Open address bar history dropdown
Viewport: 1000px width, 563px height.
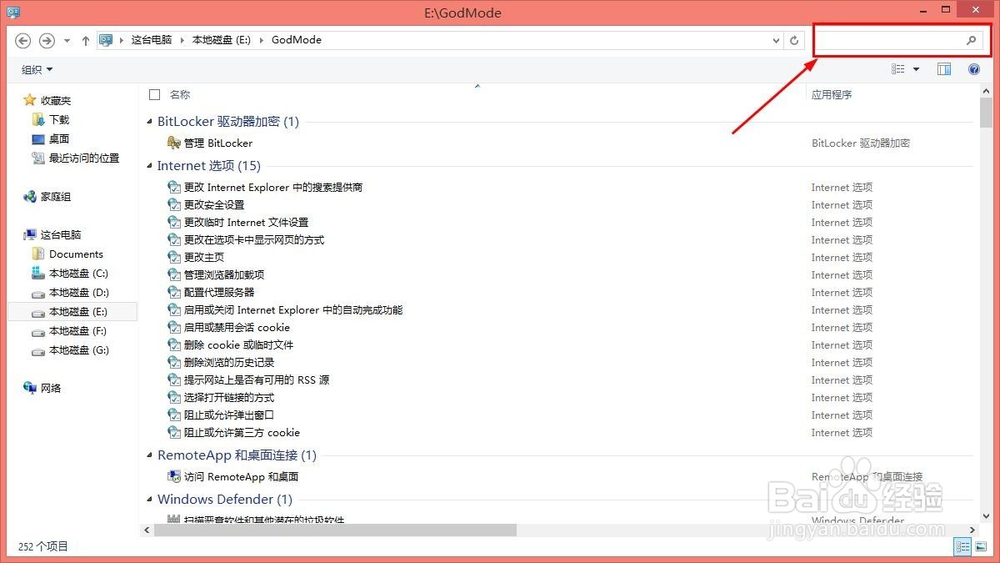pos(776,40)
